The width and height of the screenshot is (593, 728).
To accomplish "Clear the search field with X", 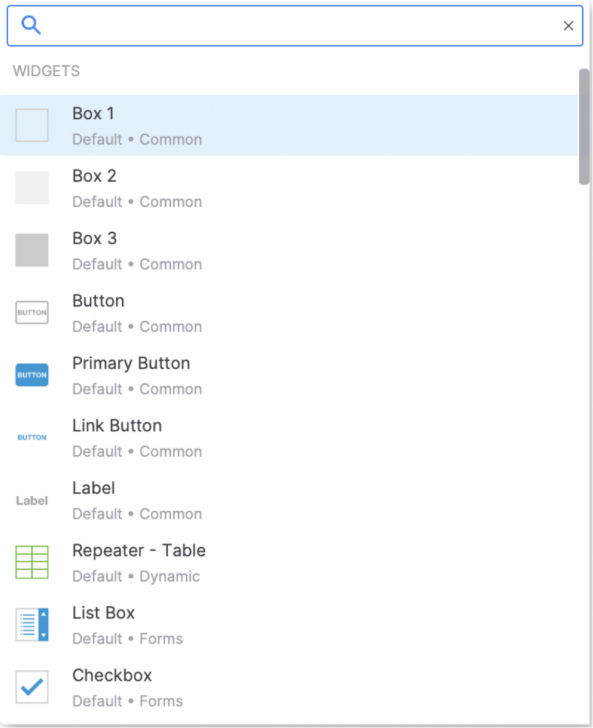I will [568, 26].
